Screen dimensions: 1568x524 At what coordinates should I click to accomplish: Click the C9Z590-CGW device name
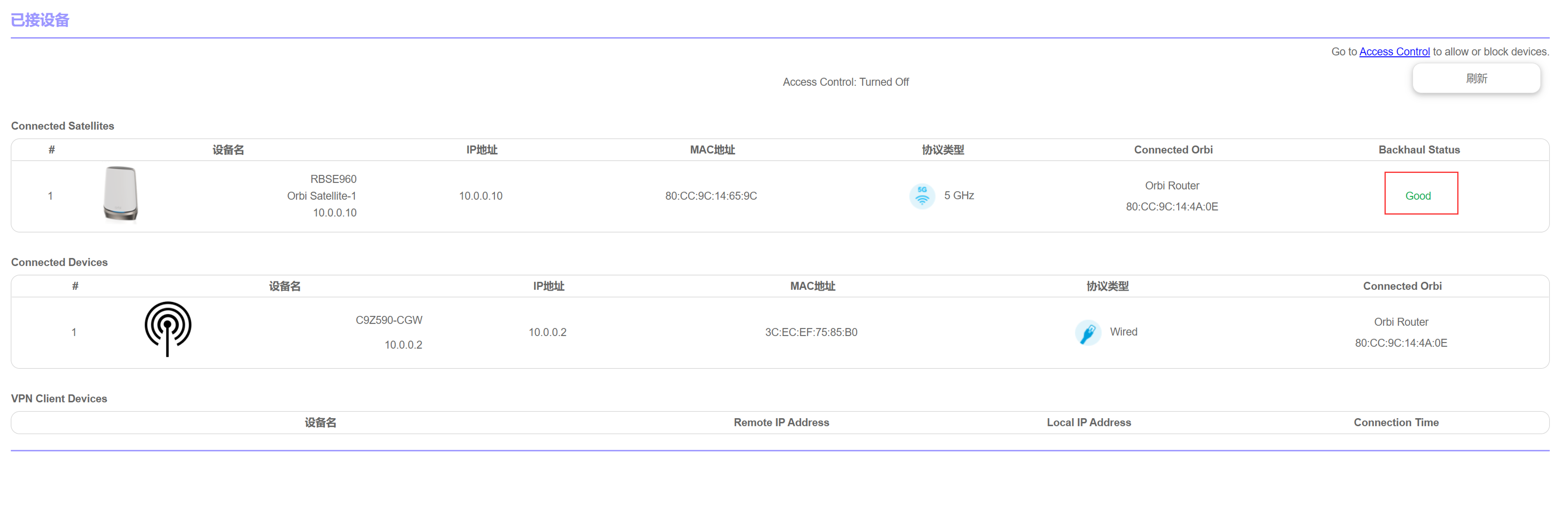point(388,320)
